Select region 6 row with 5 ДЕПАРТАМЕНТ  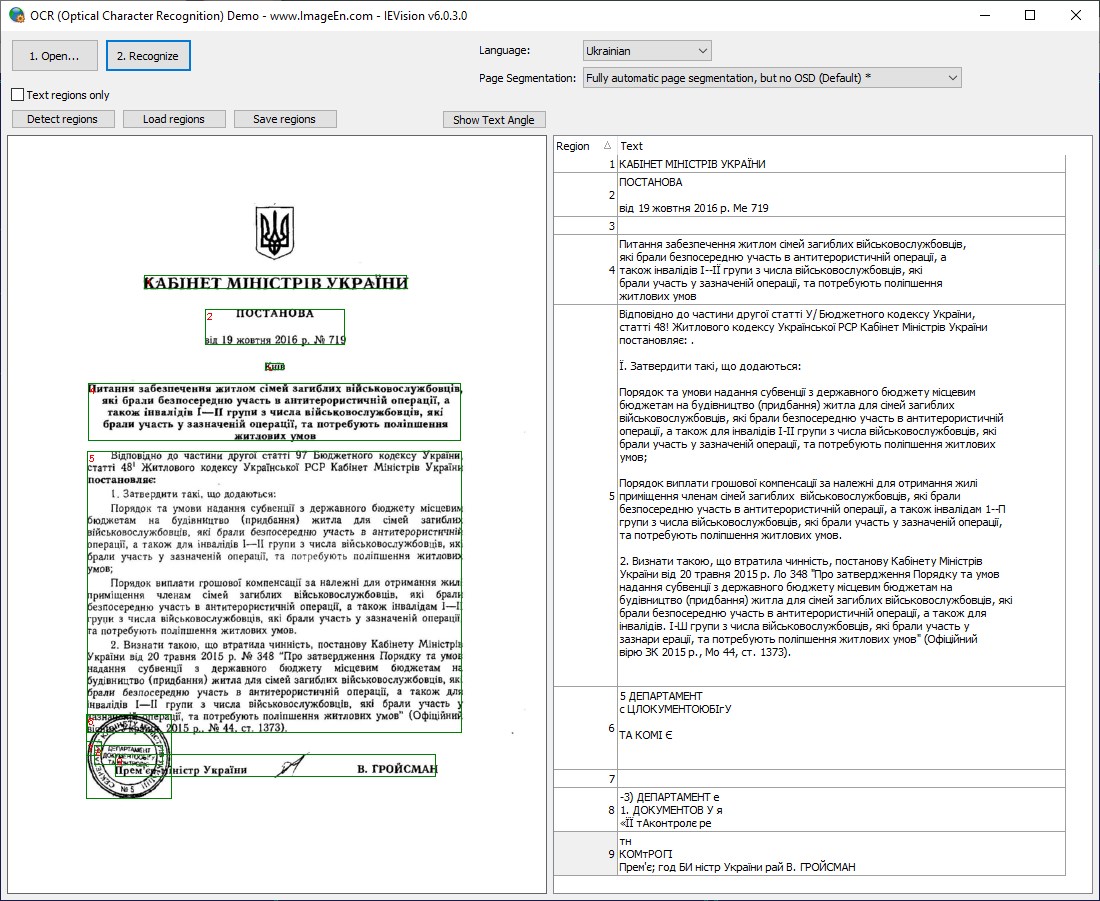(x=810, y=728)
